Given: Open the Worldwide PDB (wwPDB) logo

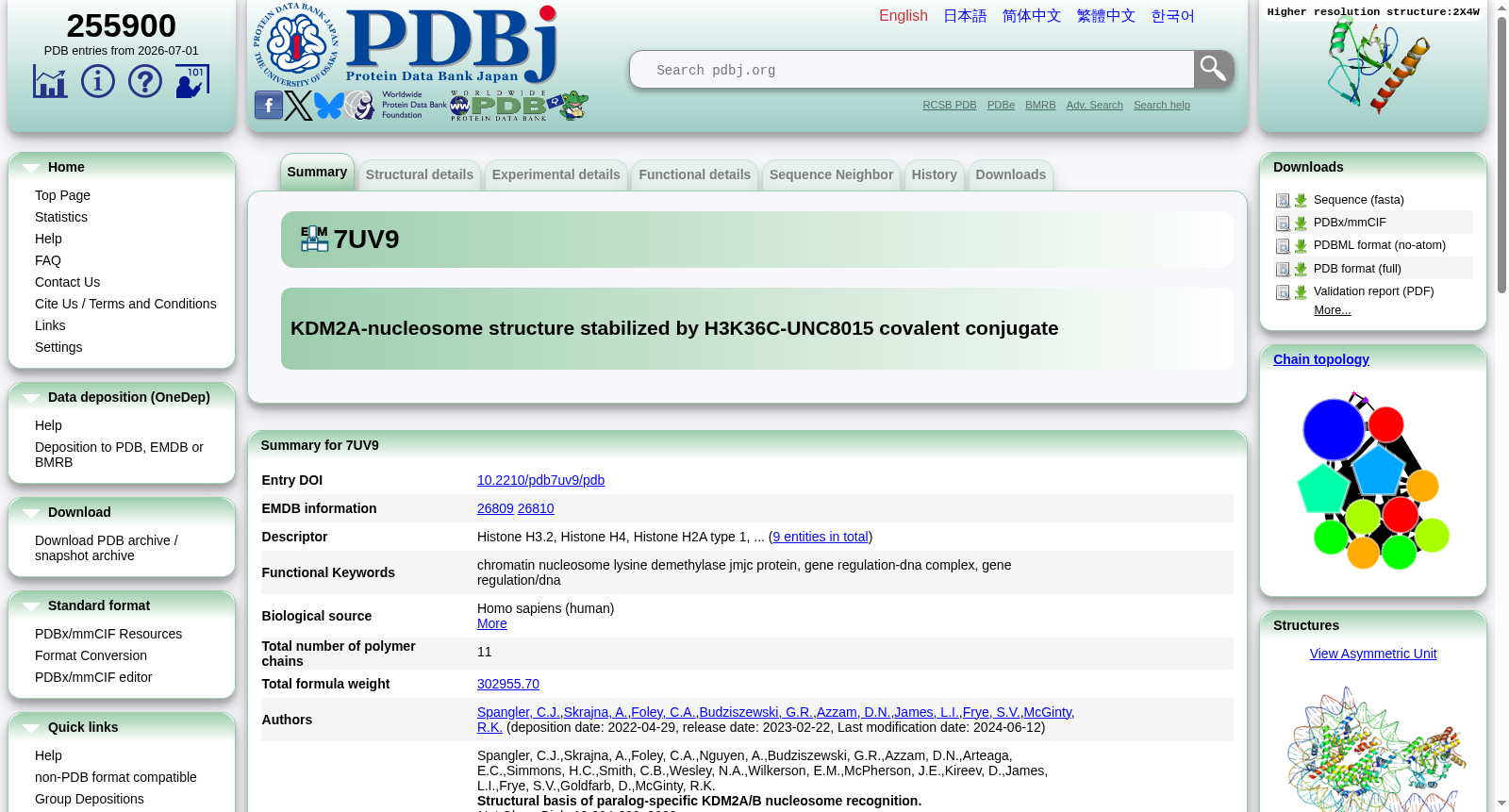Looking at the screenshot, I should [x=498, y=106].
